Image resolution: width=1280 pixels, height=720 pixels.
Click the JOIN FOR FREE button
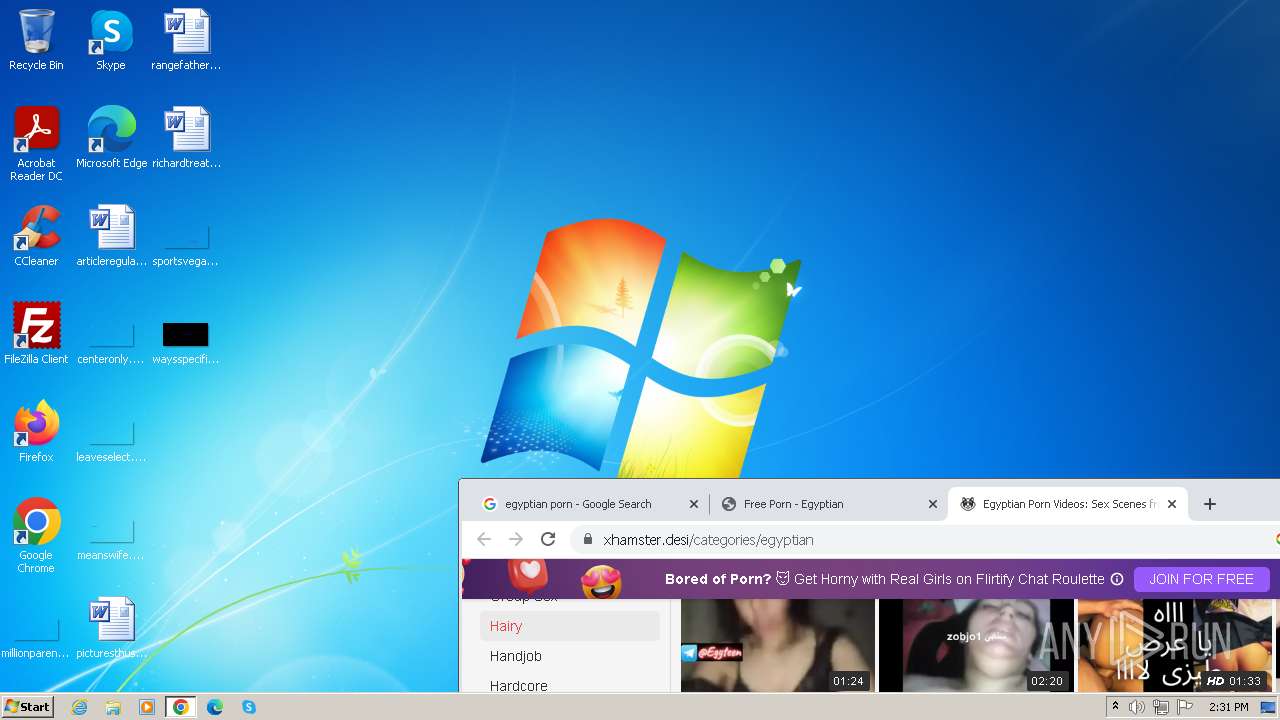(x=1201, y=579)
